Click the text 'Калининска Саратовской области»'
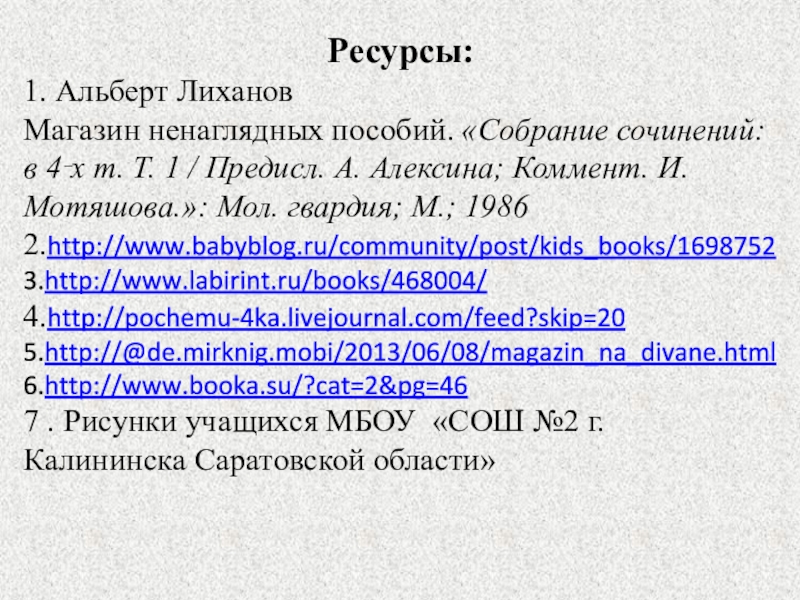Viewport: 800px width, 600px height. [259, 461]
